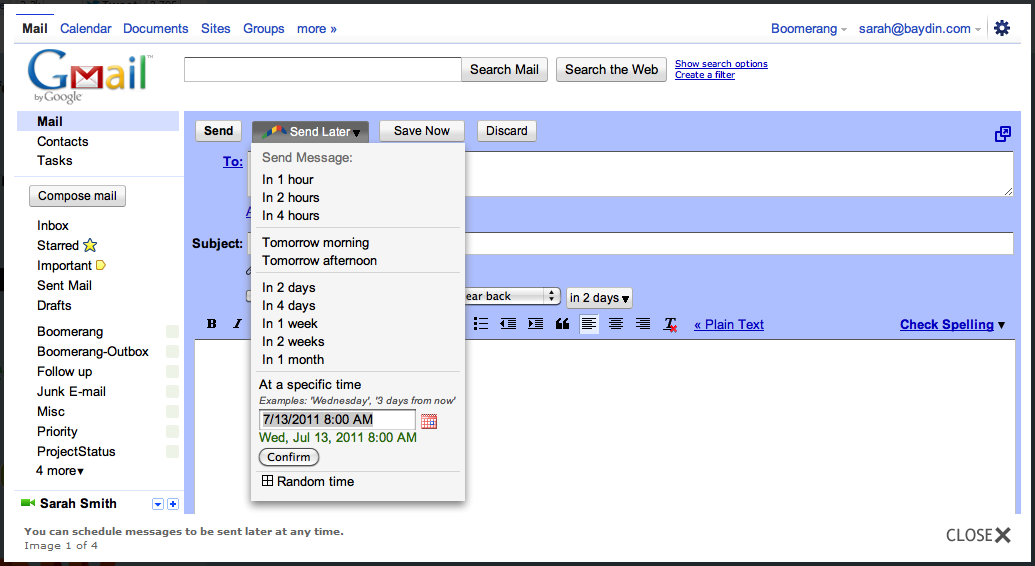Remove text formatting icon
1035x566 pixels.
click(x=671, y=324)
